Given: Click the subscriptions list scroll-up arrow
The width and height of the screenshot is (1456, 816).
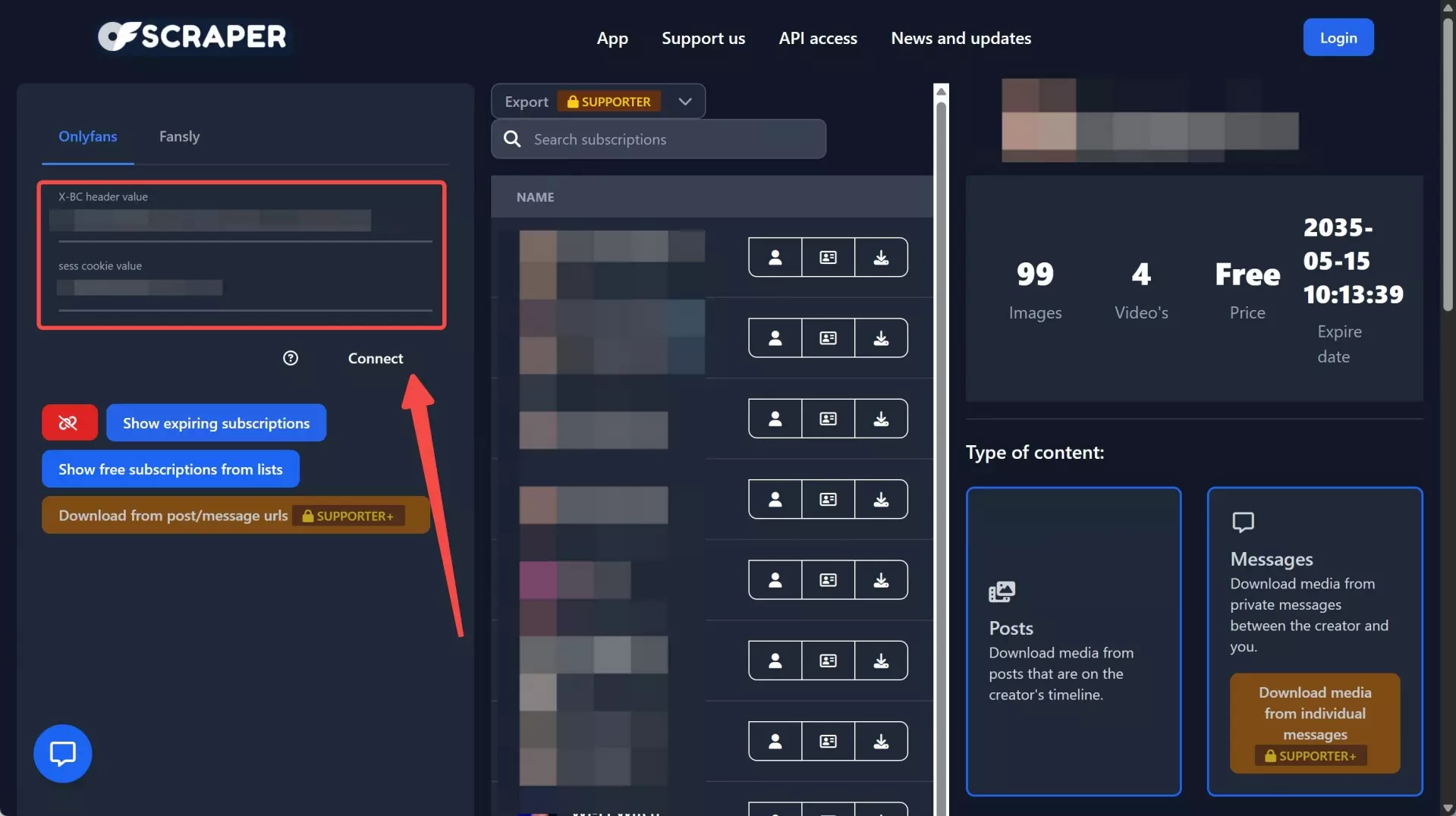Looking at the screenshot, I should click(x=941, y=91).
